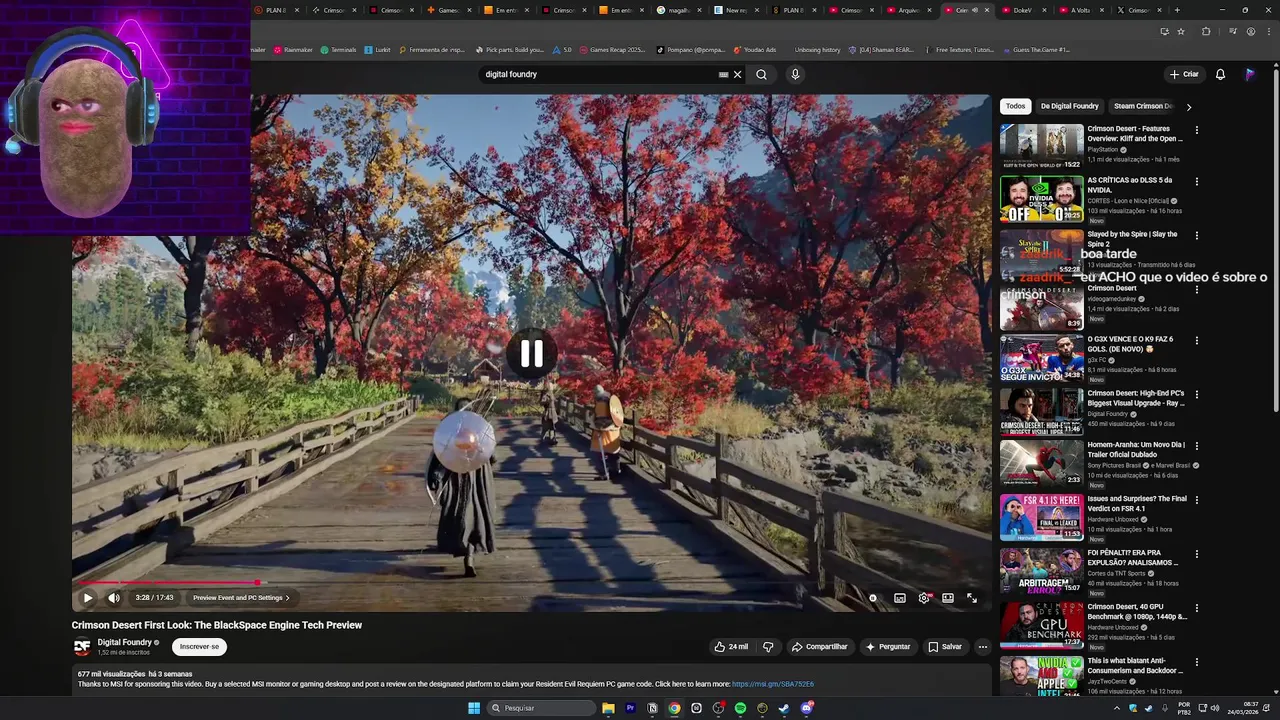Image resolution: width=1280 pixels, height=720 pixels.
Task: Click the taskbar Pesquisar search box
Action: 541,708
